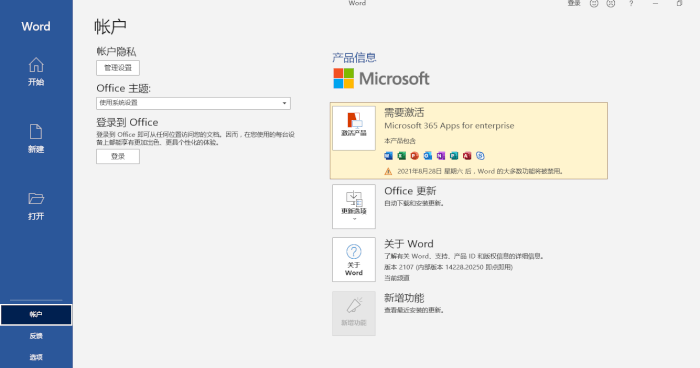Click the 登录 button under 登录到 Office
The width and height of the screenshot is (700, 368).
(x=118, y=156)
